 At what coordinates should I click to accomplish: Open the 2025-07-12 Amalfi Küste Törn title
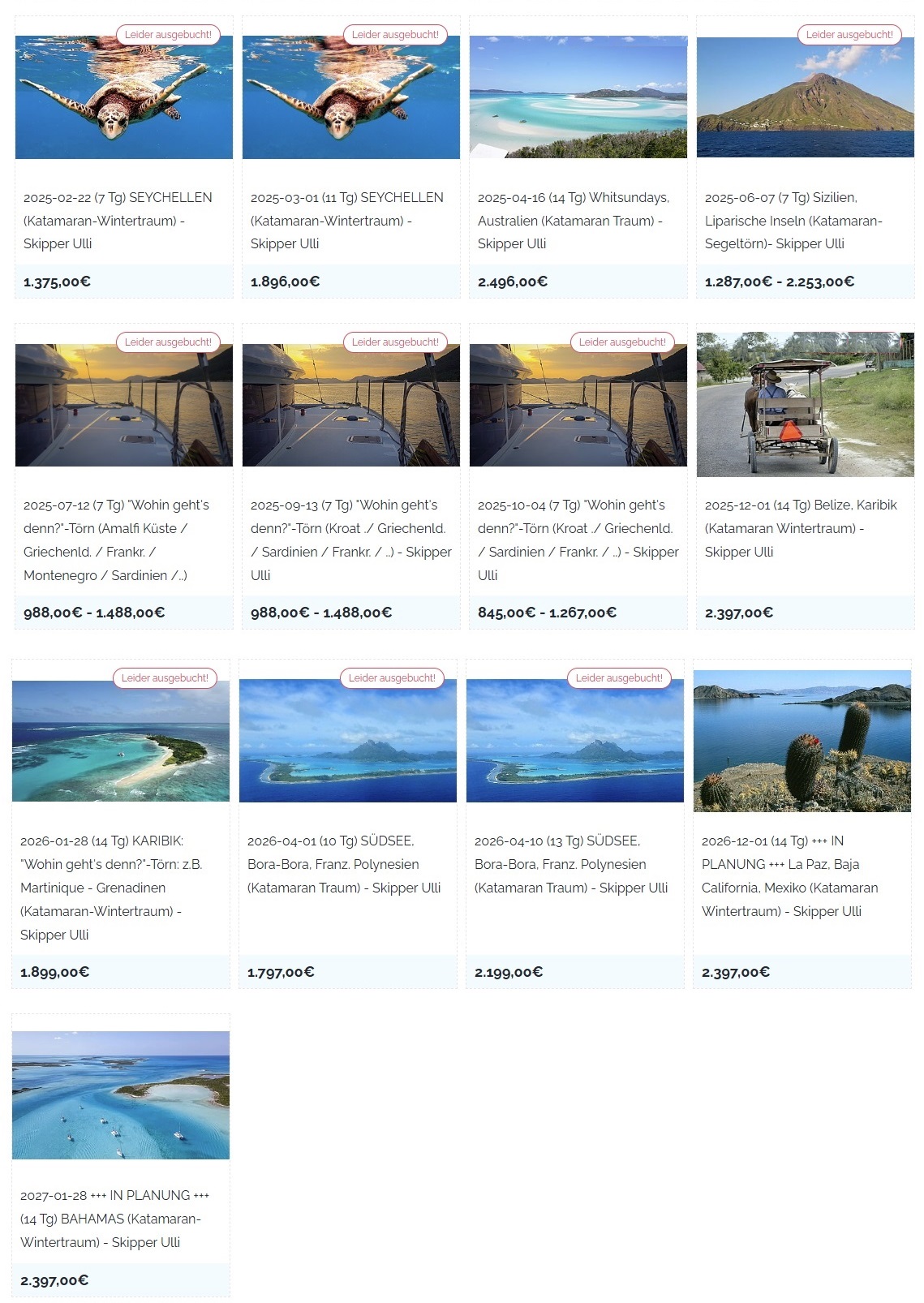116,540
